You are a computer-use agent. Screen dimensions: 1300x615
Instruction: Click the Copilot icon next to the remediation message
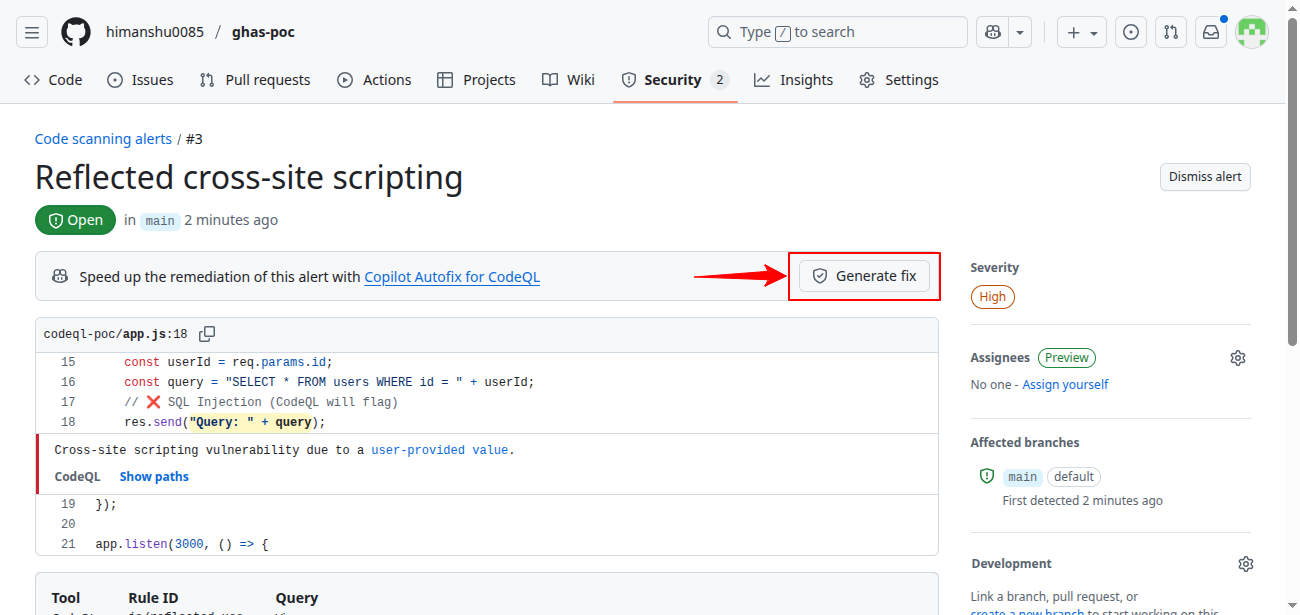coord(60,276)
